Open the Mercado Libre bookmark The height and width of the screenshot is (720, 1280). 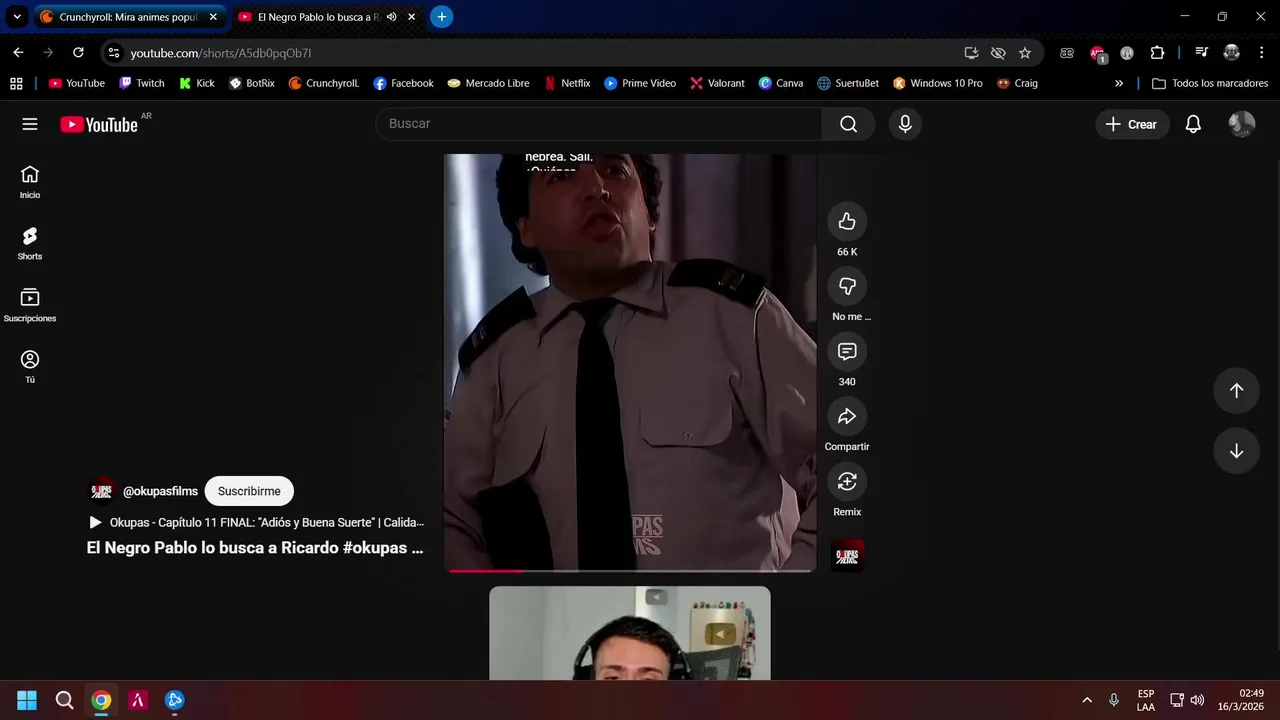[x=488, y=83]
